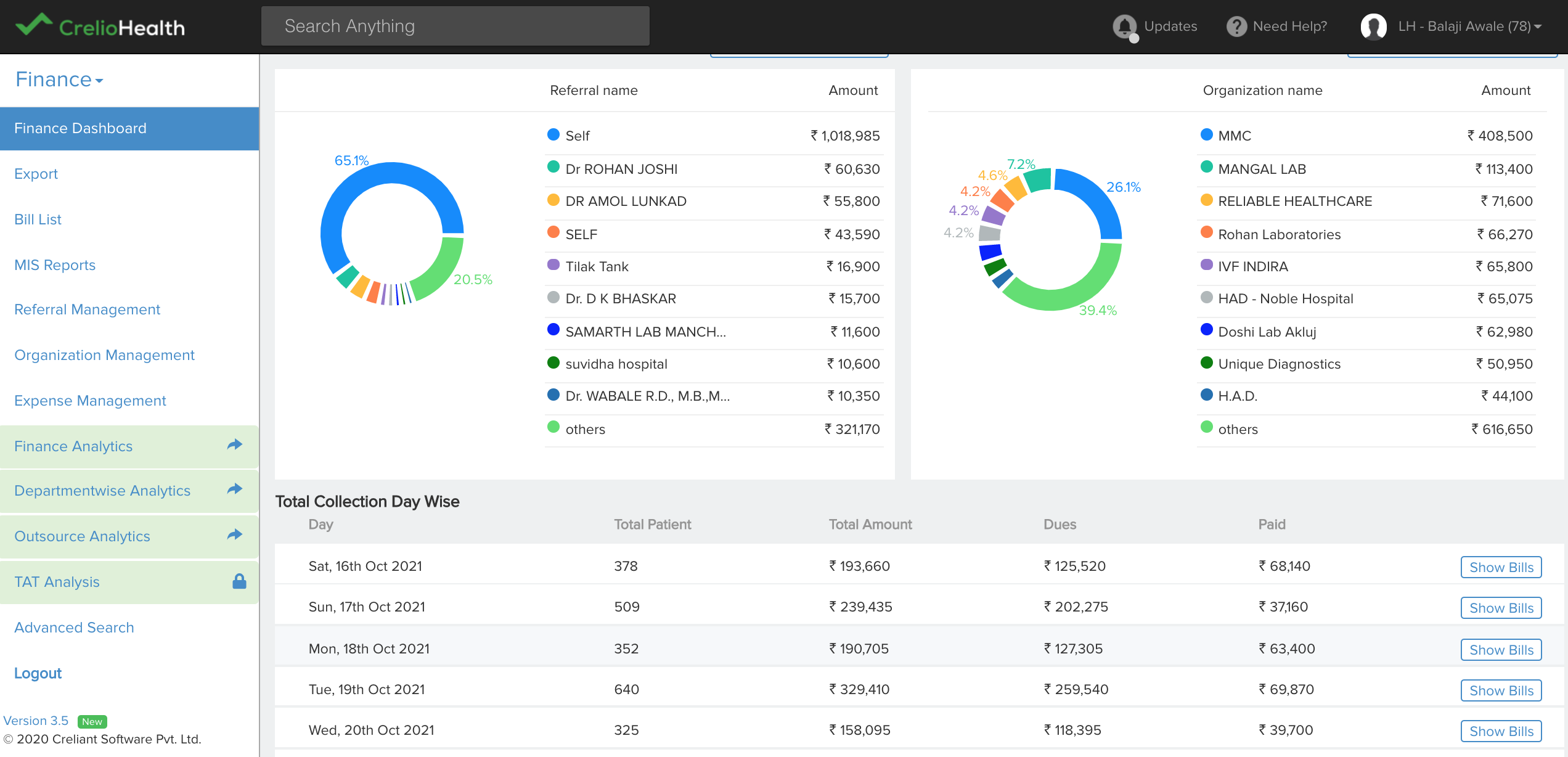The image size is (1568, 757).
Task: Show Bills for Tue, 19th Oct 2021
Action: 1501,690
